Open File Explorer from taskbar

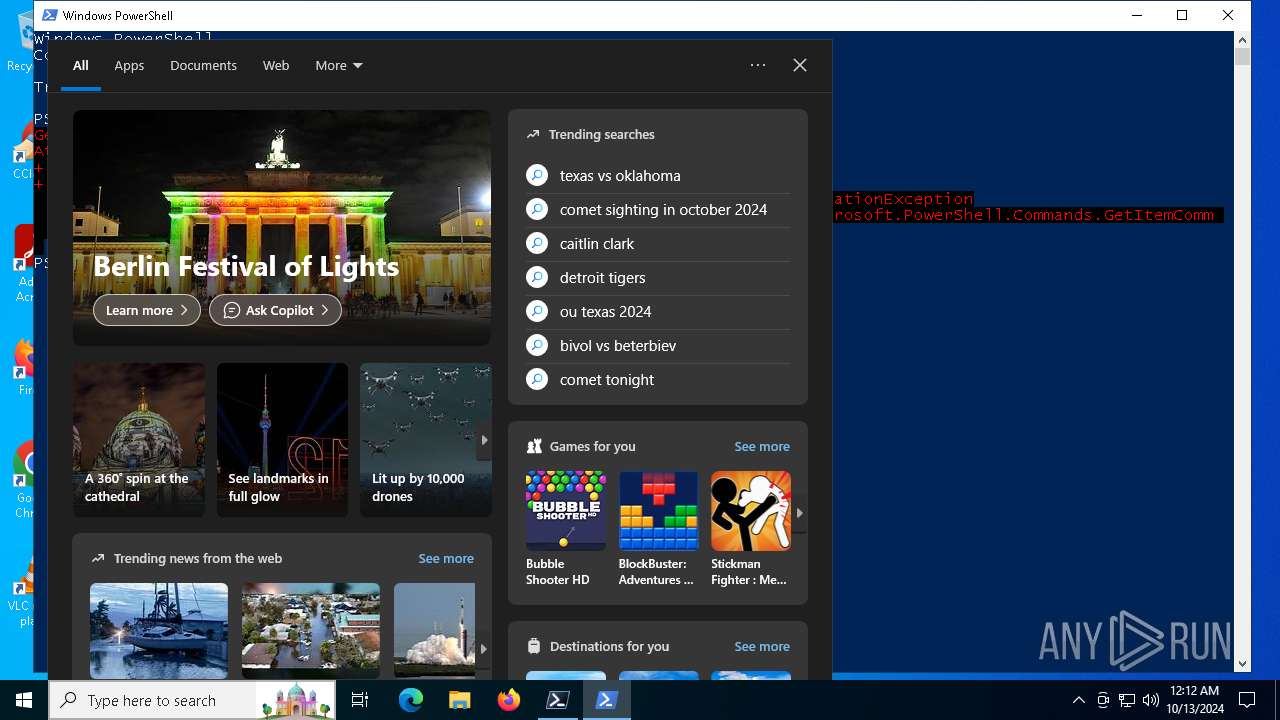tap(459, 700)
